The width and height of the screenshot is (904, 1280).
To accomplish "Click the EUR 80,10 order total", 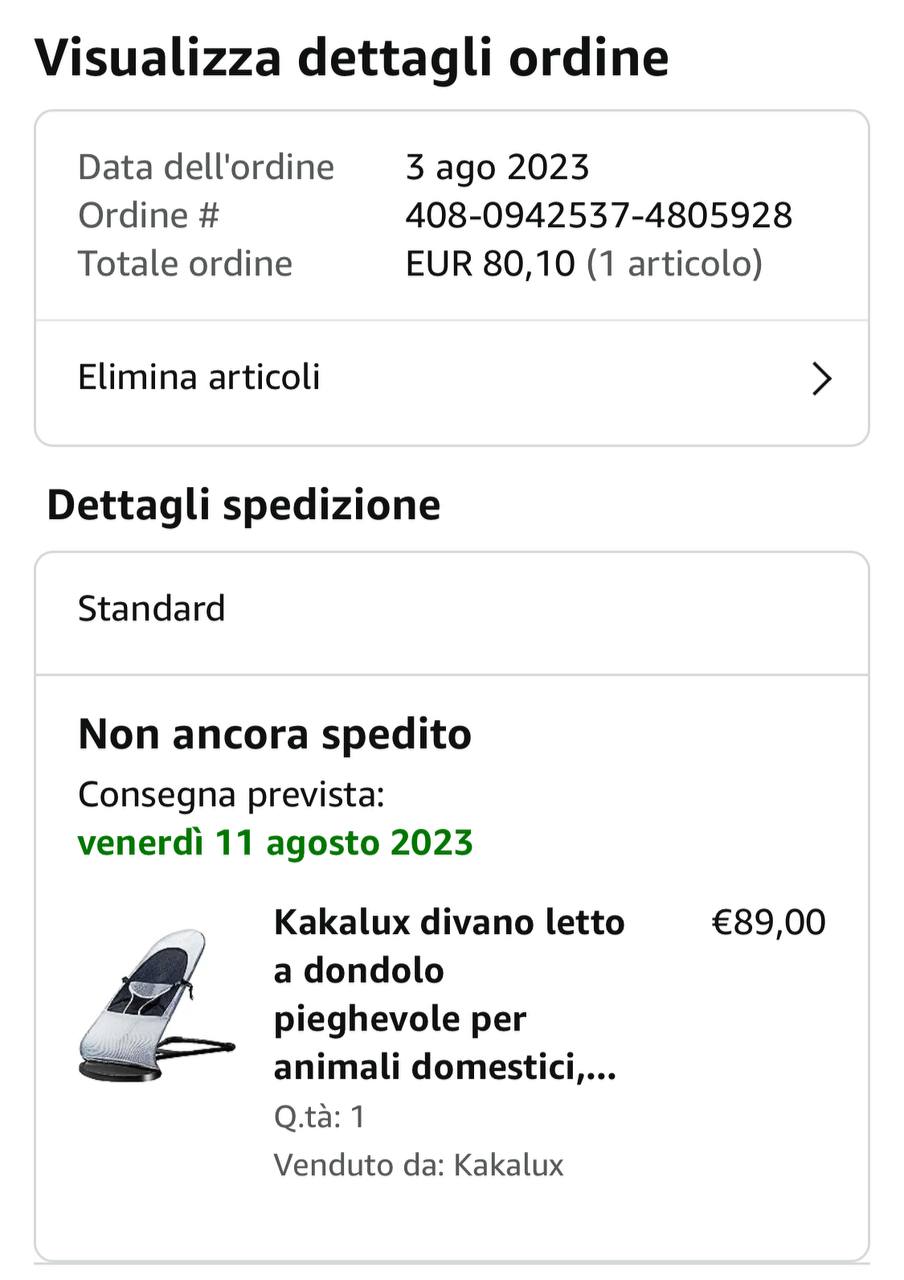I will coord(490,264).
